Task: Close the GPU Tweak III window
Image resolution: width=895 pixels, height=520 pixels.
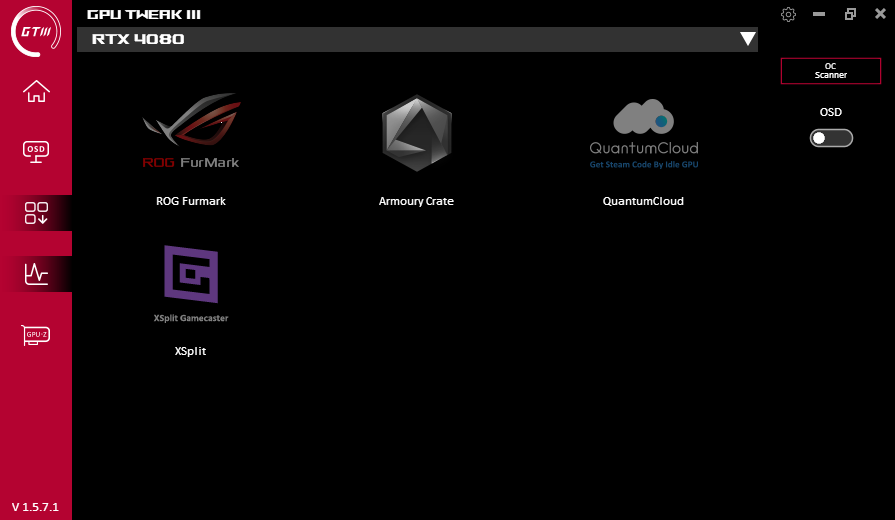Action: point(880,14)
